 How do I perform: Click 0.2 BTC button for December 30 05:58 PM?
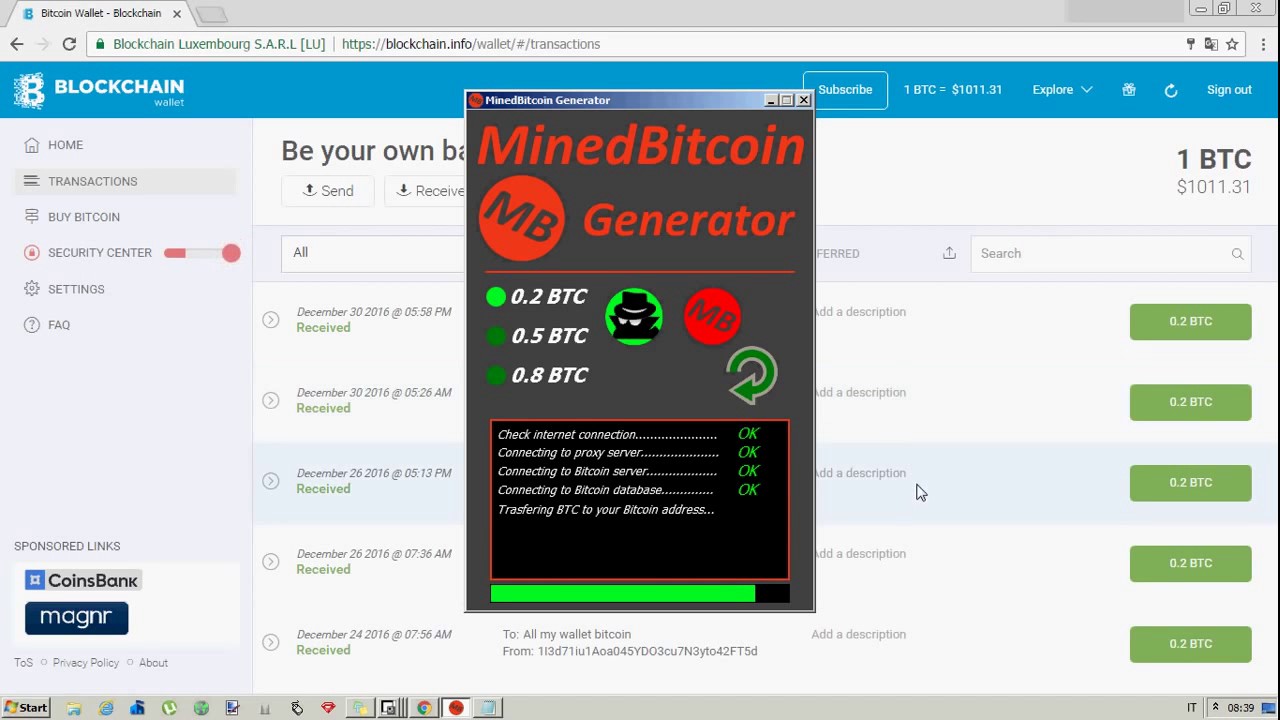[x=1191, y=322]
